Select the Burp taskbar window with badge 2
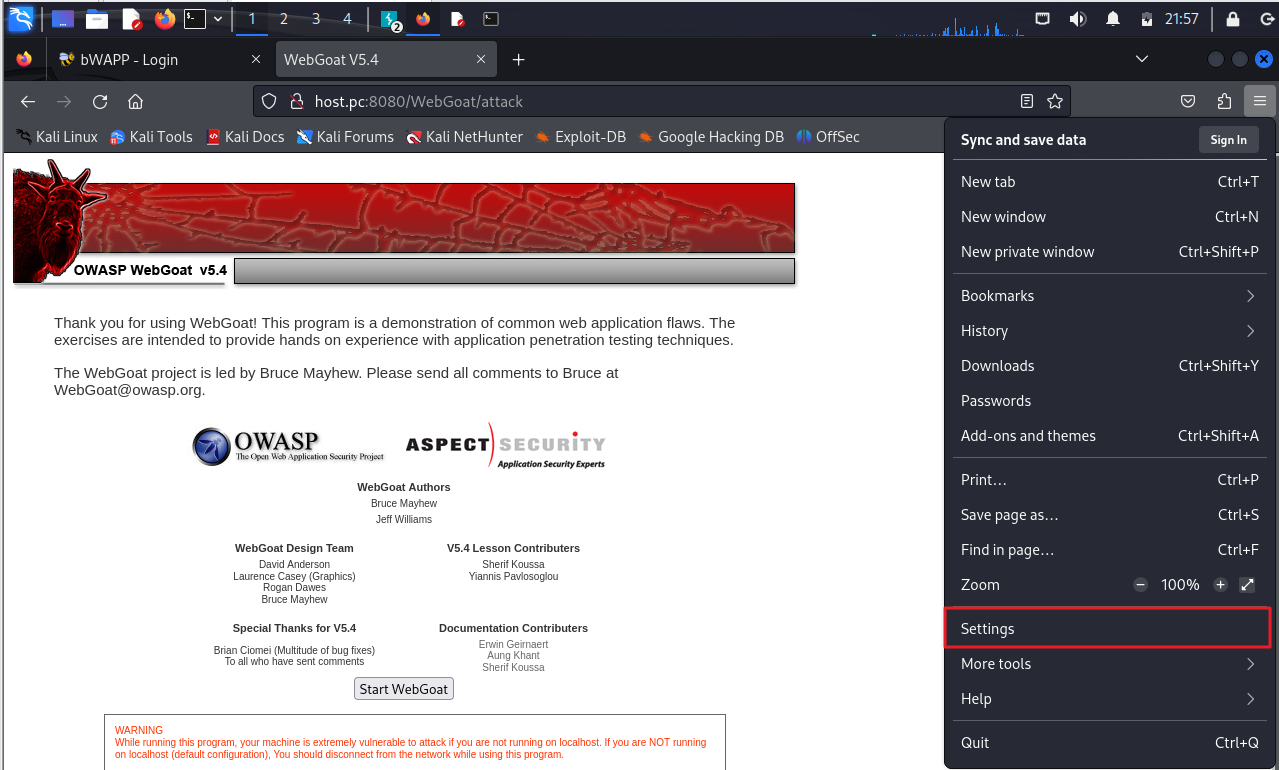 coord(391,18)
